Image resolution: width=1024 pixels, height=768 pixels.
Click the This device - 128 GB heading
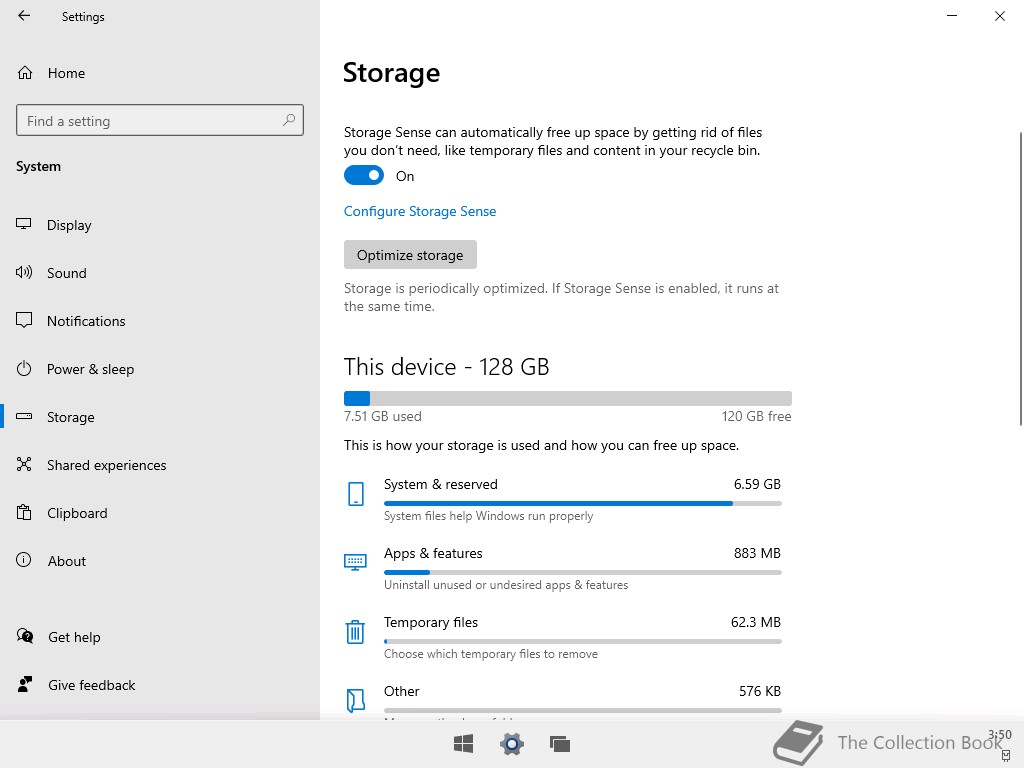click(447, 366)
